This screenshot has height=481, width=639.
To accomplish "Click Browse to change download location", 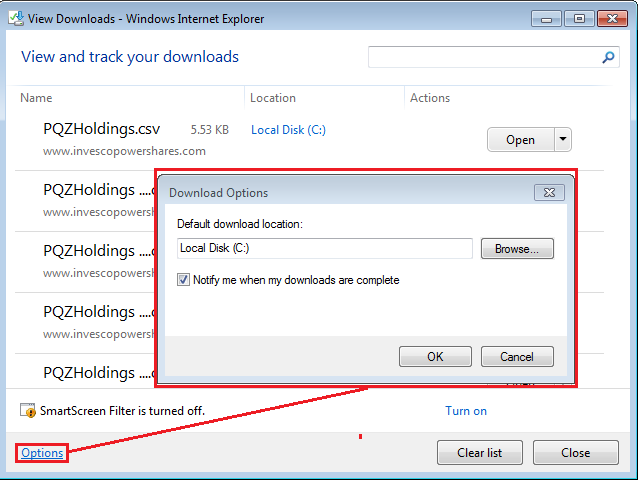I will click(x=517, y=249).
